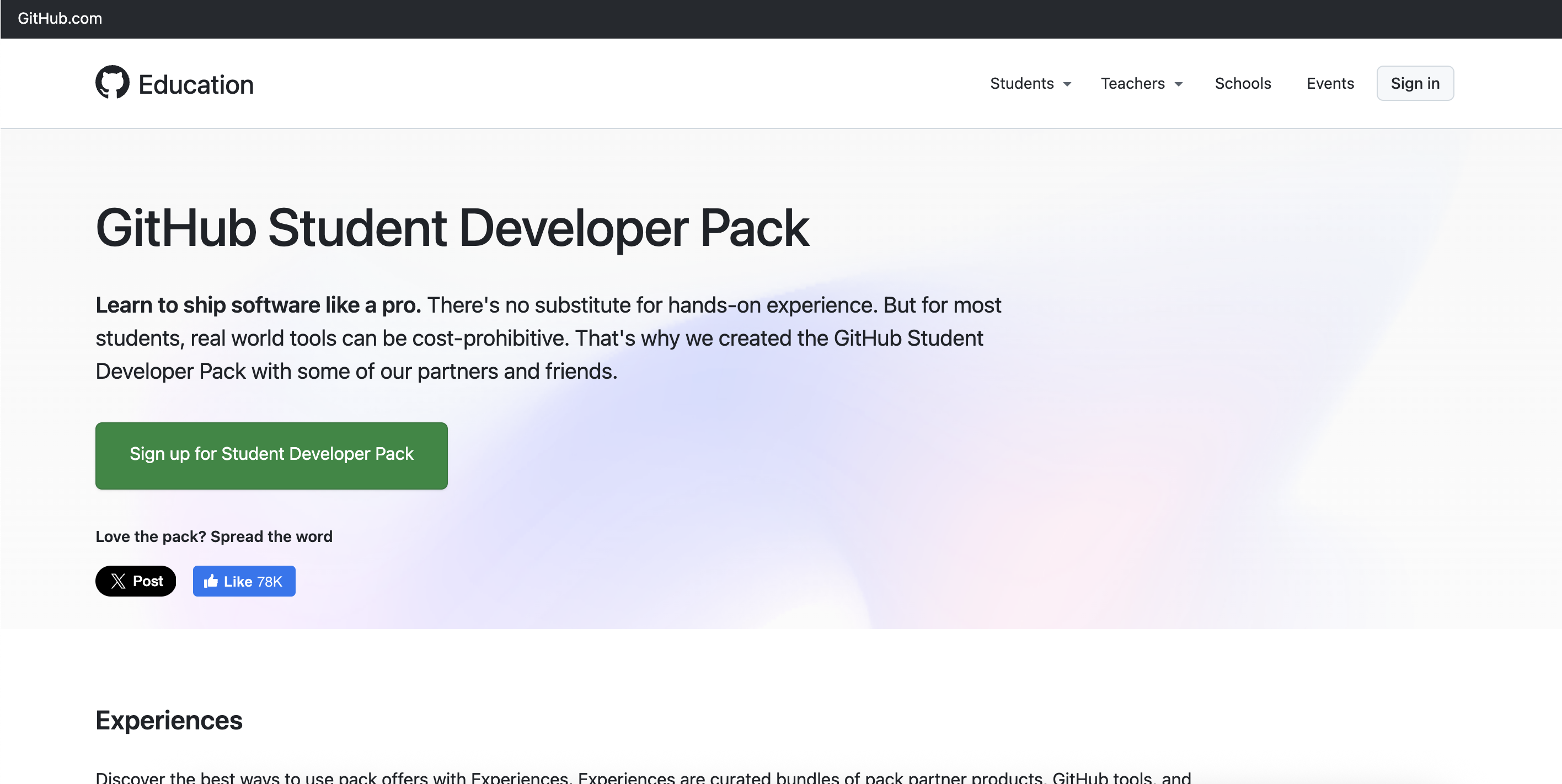Click the GitHub Student Developer Pack heading
This screenshot has width=1562, height=784.
pos(452,228)
